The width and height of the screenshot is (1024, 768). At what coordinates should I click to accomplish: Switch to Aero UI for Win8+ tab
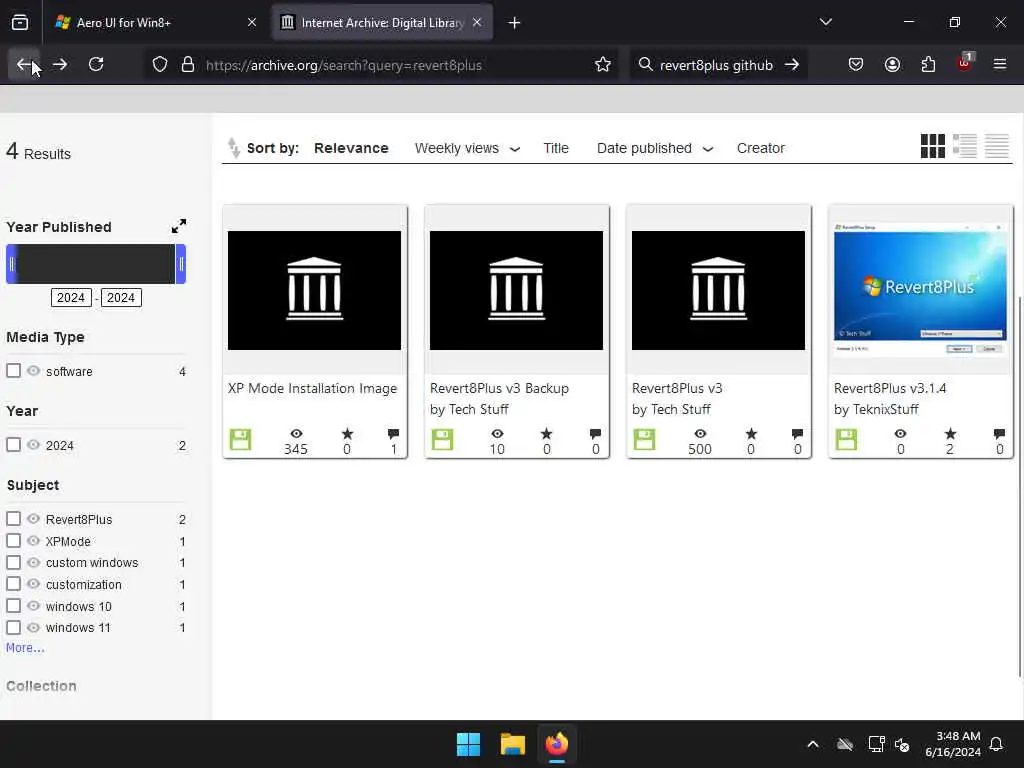pos(157,23)
